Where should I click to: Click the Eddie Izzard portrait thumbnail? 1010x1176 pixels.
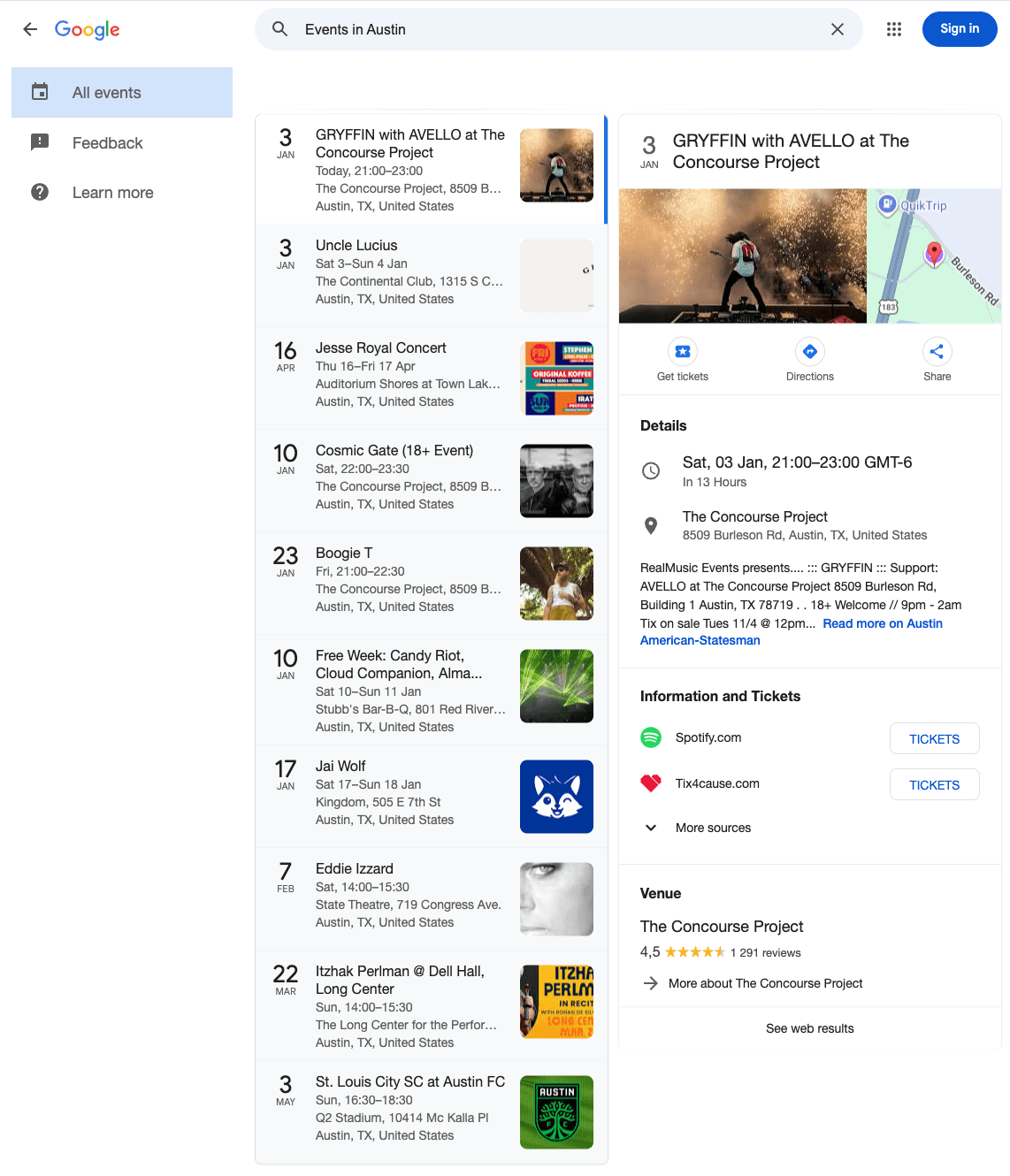click(x=556, y=899)
